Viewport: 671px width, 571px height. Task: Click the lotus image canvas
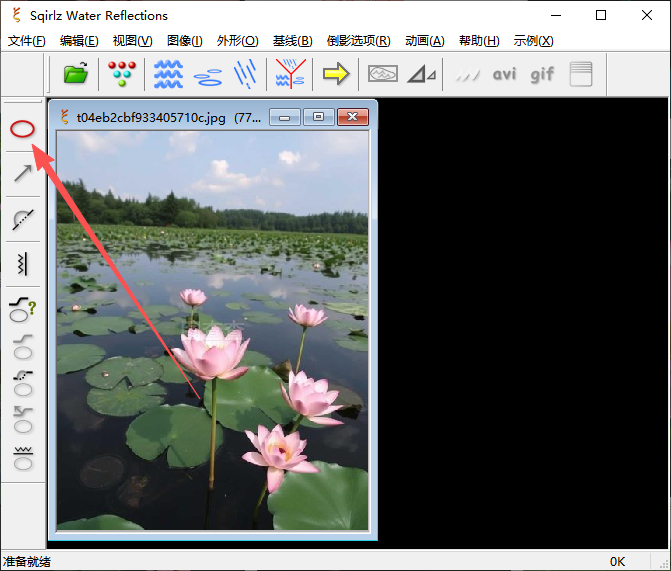click(x=212, y=330)
